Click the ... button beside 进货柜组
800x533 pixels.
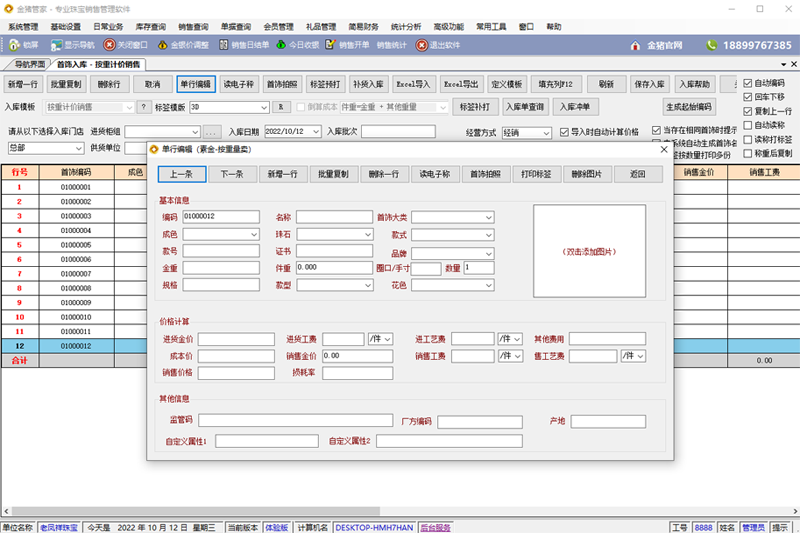pyautogui.click(x=212, y=132)
